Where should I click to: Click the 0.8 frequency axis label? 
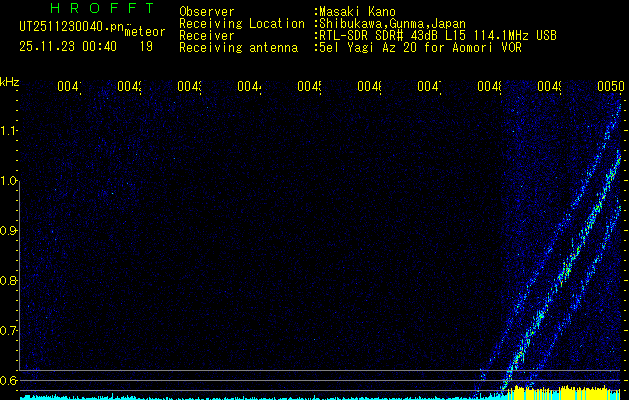8,280
